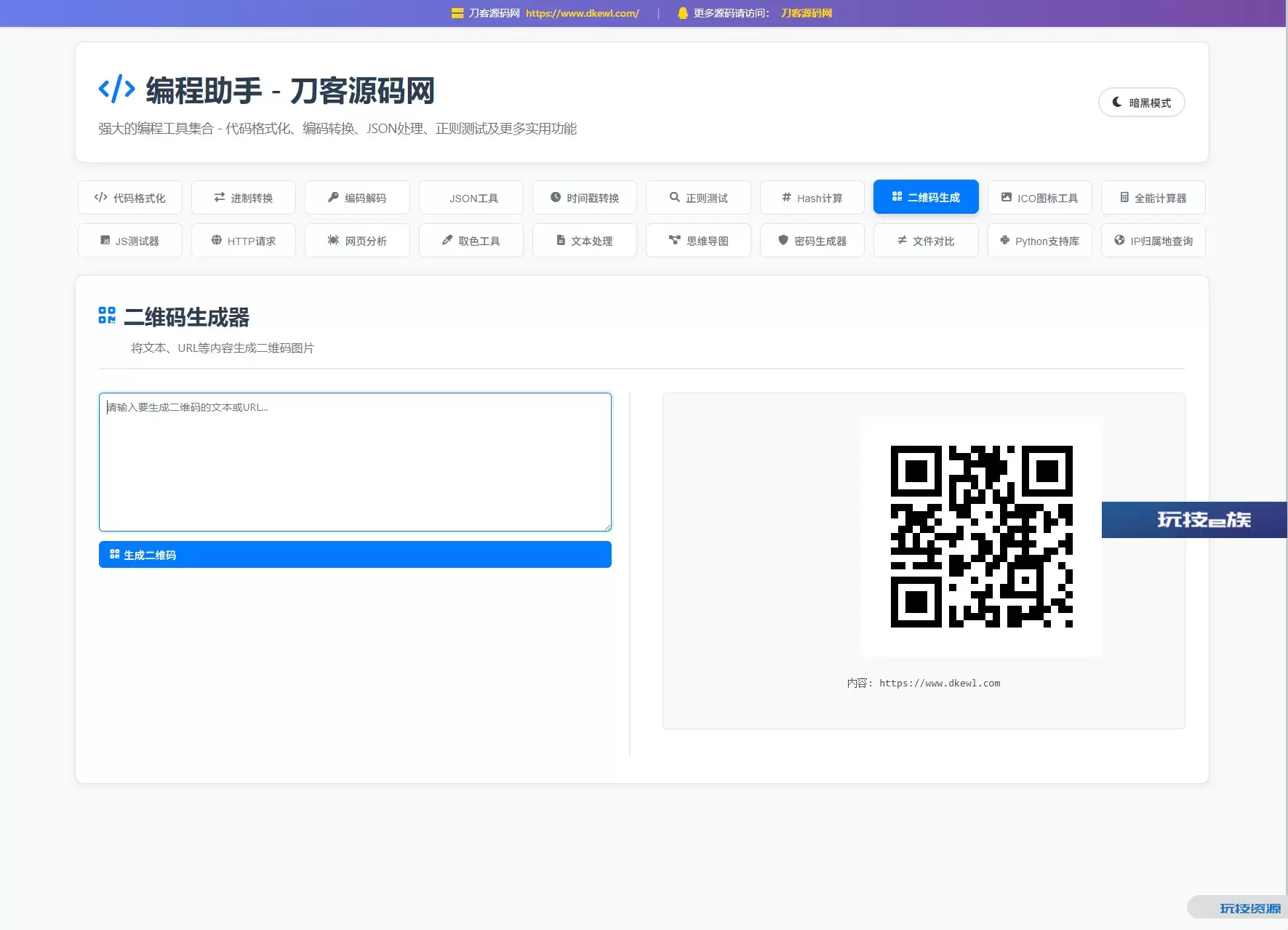Click the generated QR code image

pos(981,537)
